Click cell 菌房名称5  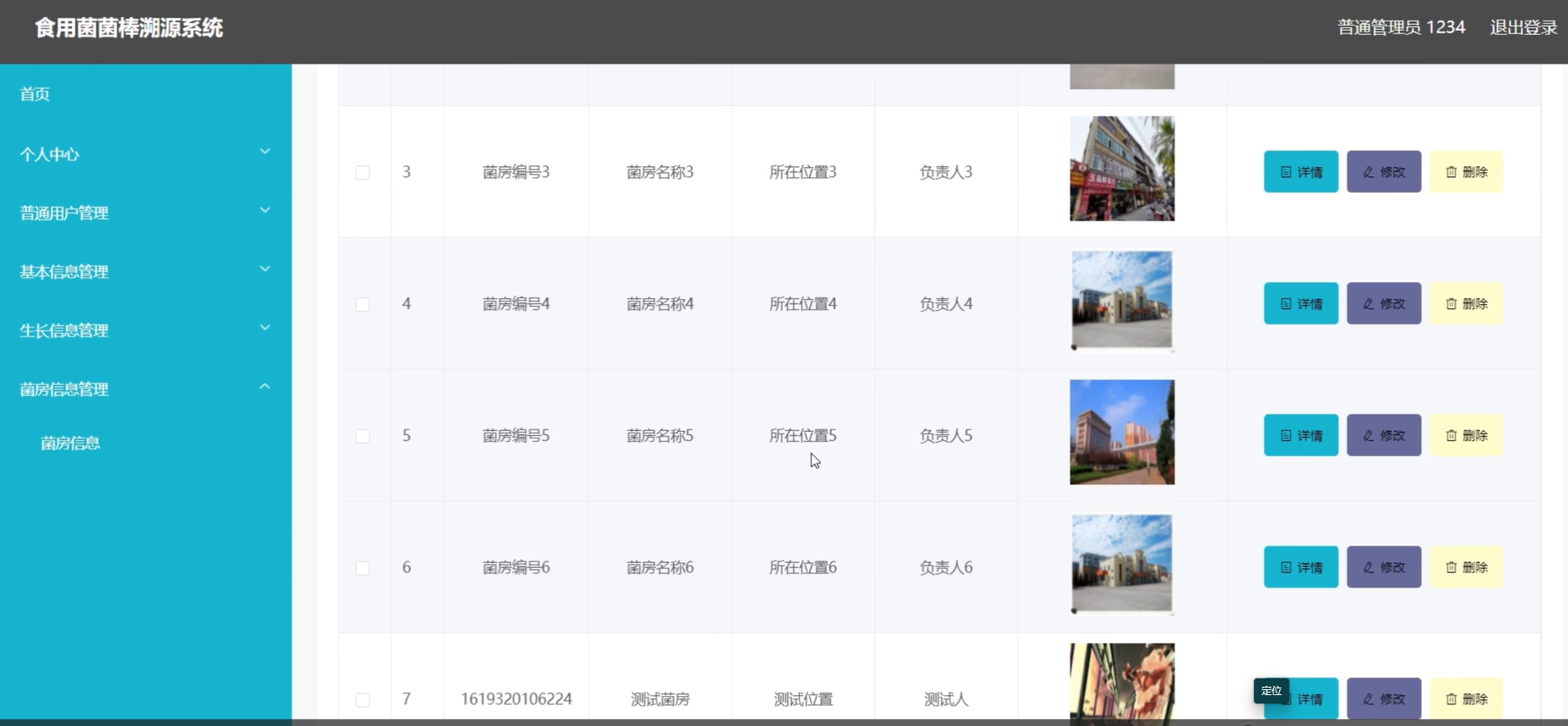[660, 436]
